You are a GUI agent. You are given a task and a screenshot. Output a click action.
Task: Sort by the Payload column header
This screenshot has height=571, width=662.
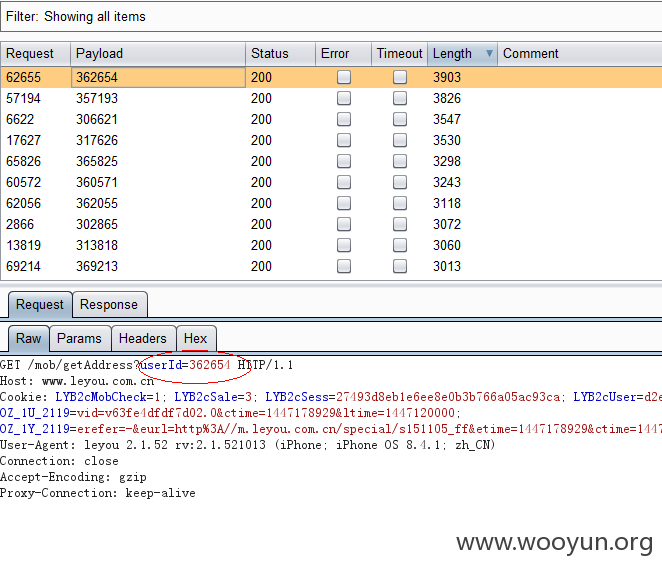tap(158, 54)
